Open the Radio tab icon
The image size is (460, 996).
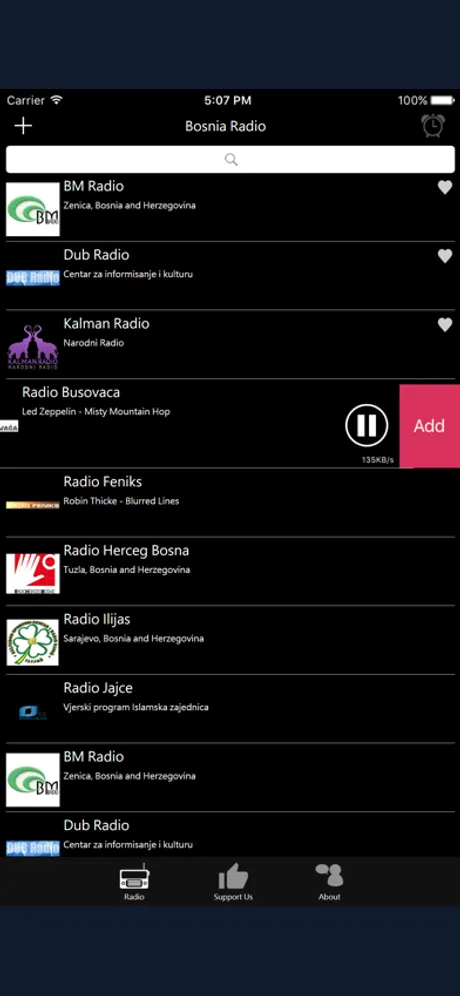pyautogui.click(x=134, y=882)
